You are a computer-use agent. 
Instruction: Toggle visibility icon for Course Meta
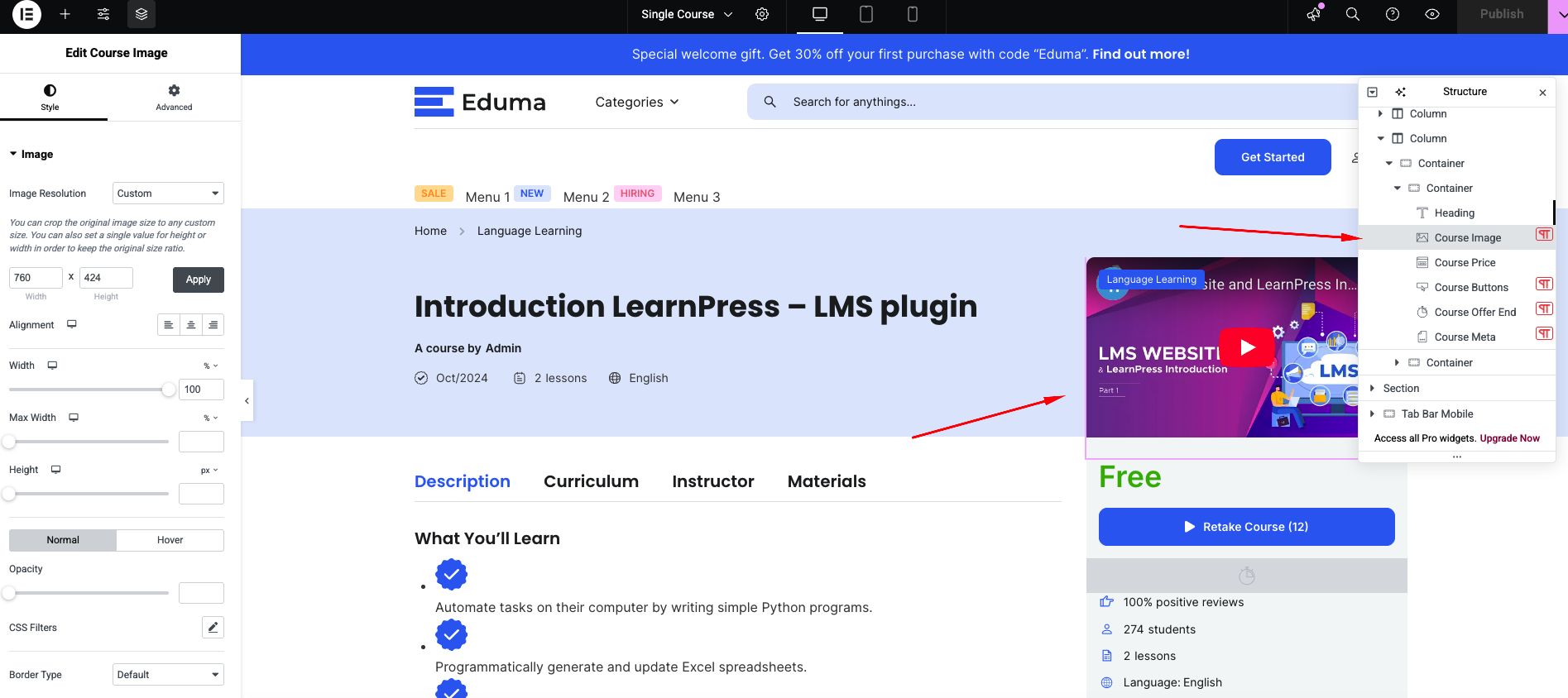pyautogui.click(x=1544, y=334)
